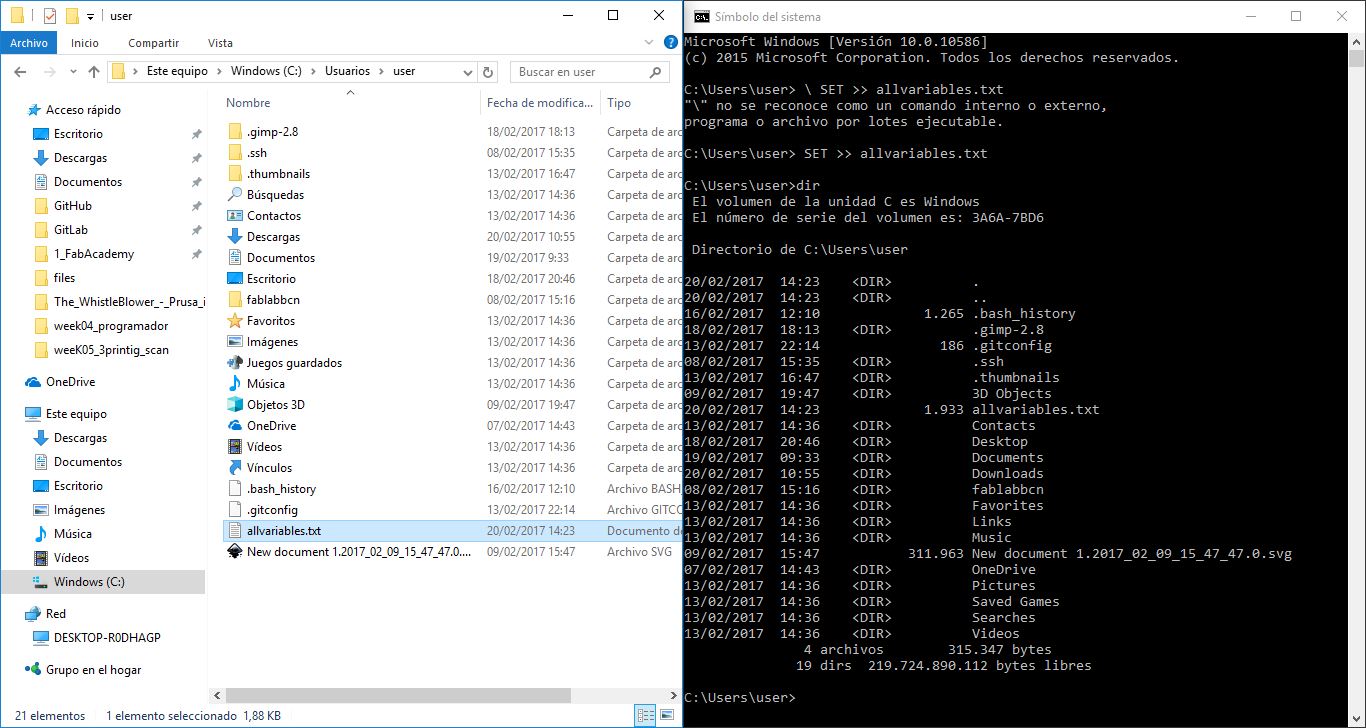
Task: Select the OneDrive cloud icon in file list
Action: 235,426
